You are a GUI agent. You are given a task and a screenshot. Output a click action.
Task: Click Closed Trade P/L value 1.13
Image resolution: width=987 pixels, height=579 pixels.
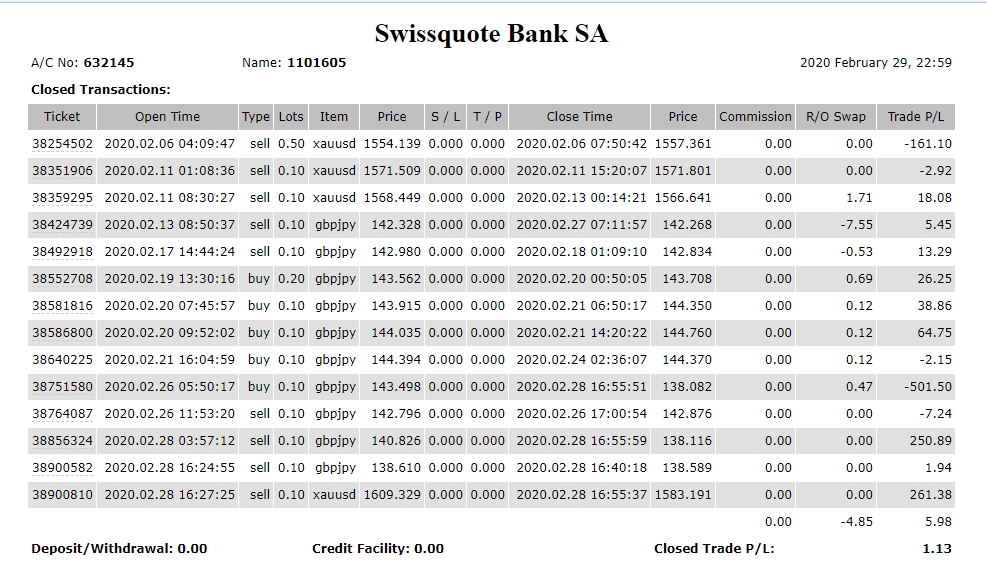click(937, 549)
